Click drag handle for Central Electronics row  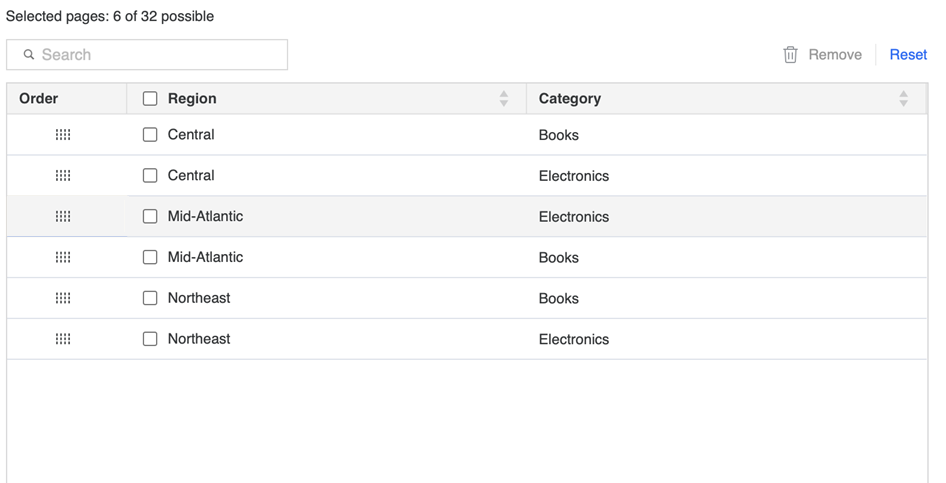click(x=63, y=176)
